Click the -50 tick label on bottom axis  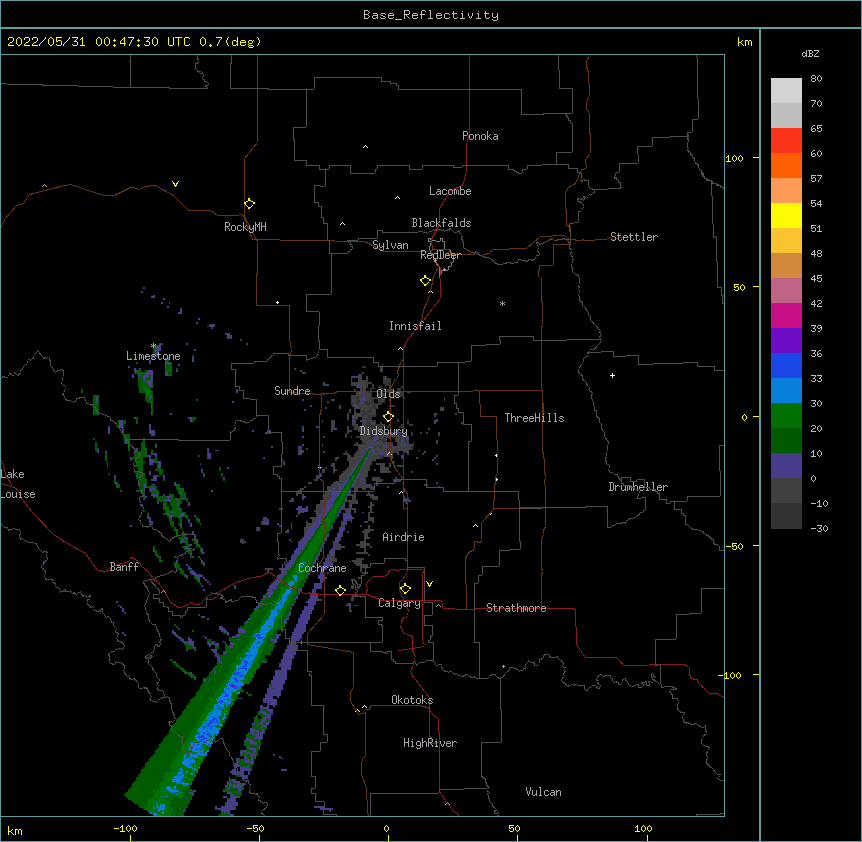255,828
